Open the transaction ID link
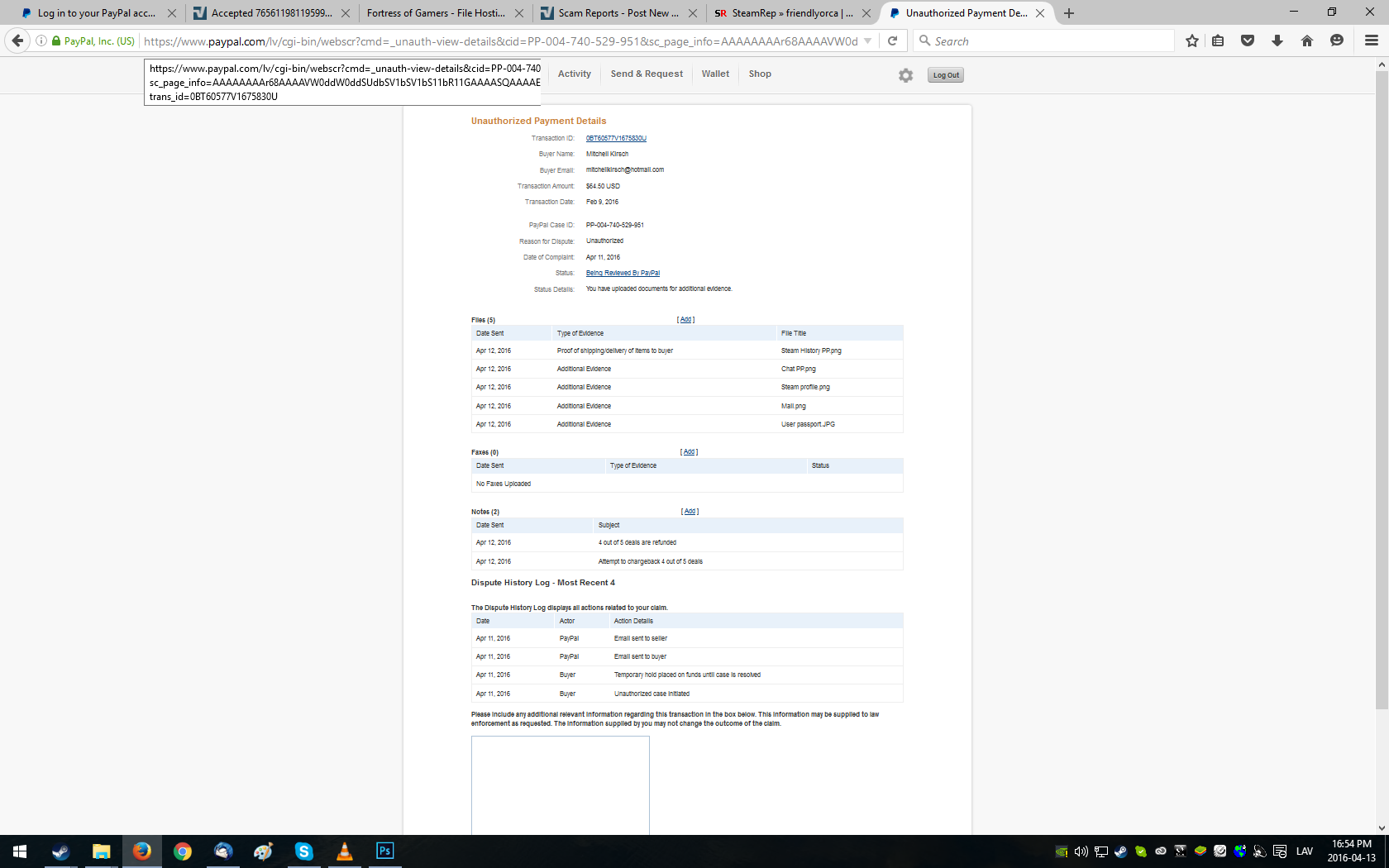The height and width of the screenshot is (868, 1389). click(616, 138)
